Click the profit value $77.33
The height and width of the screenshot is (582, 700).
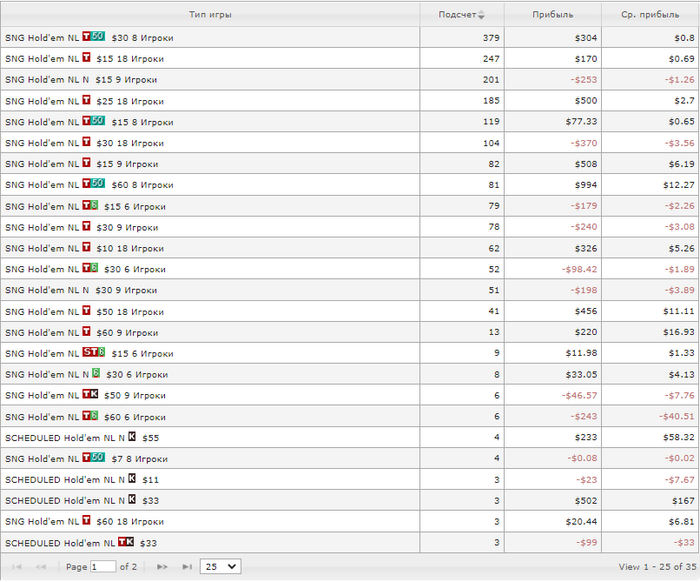tap(581, 122)
